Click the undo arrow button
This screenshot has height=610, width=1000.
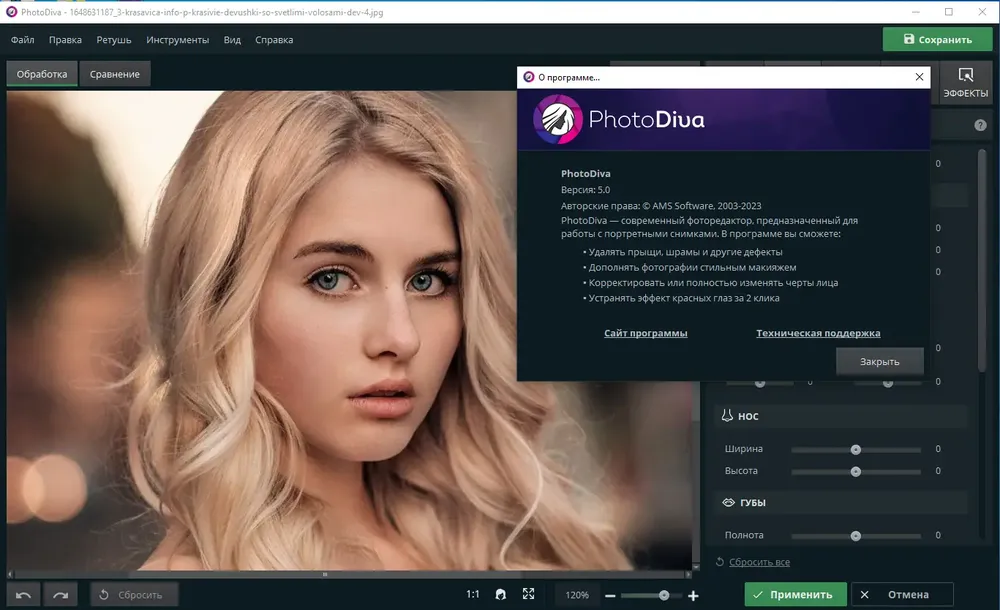tap(24, 595)
